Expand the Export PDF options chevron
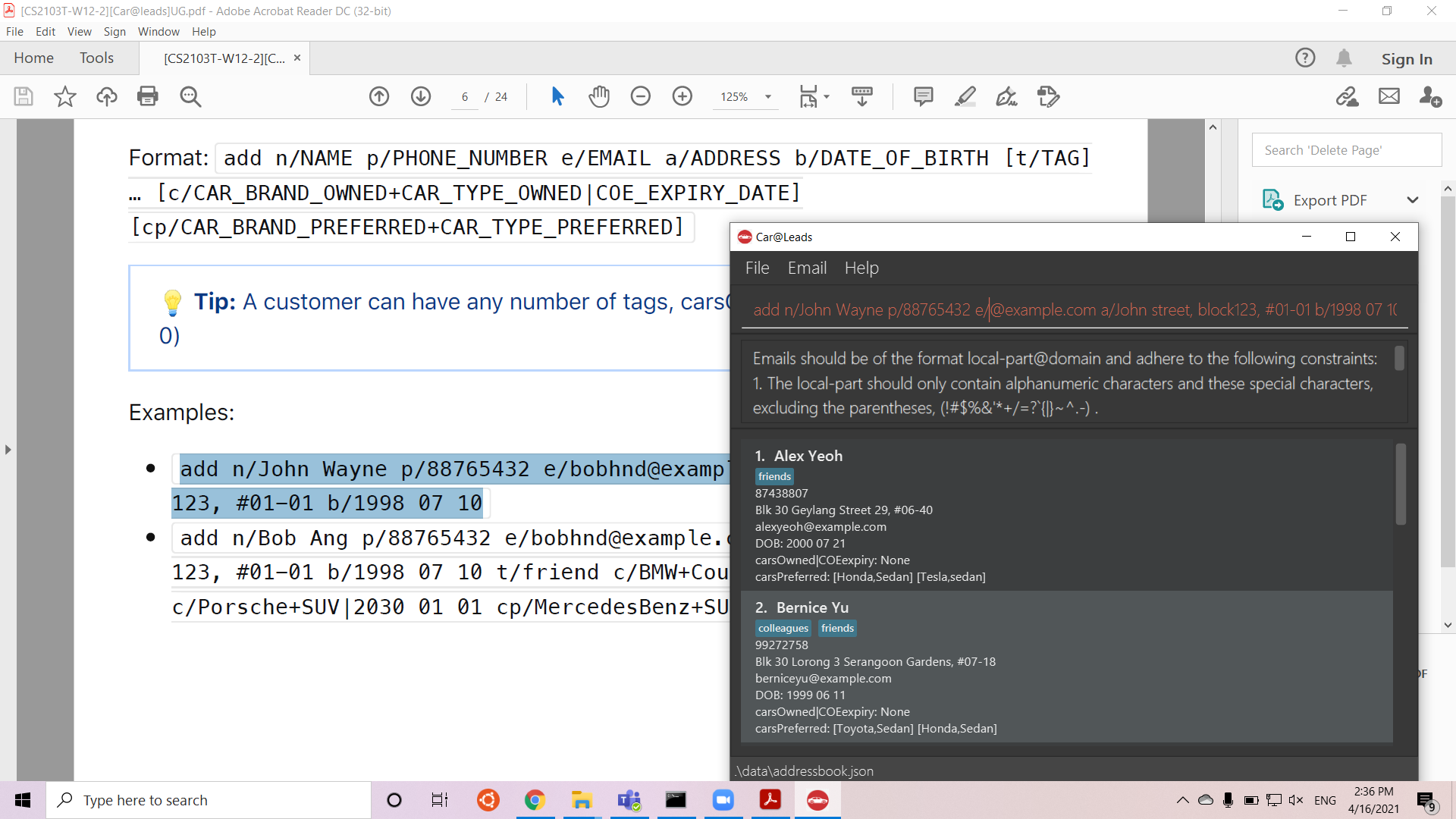Image resolution: width=1456 pixels, height=819 pixels. 1414,199
